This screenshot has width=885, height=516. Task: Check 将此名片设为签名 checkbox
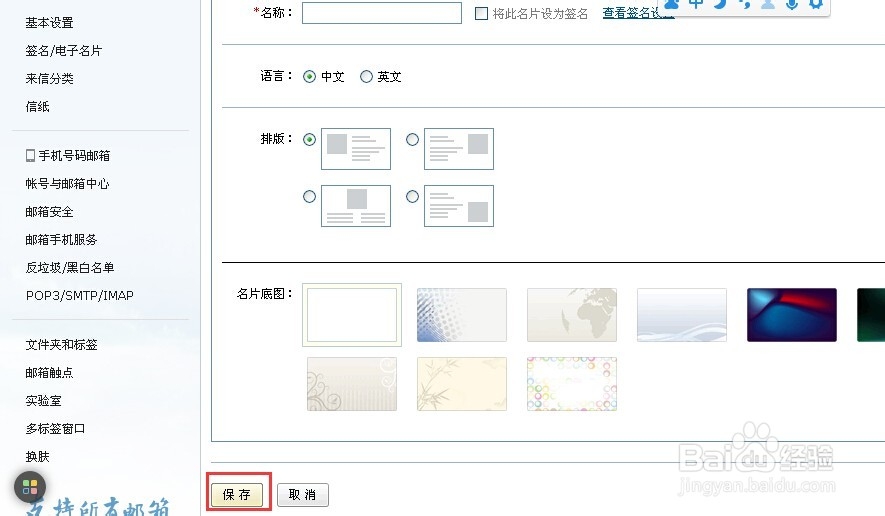click(481, 14)
